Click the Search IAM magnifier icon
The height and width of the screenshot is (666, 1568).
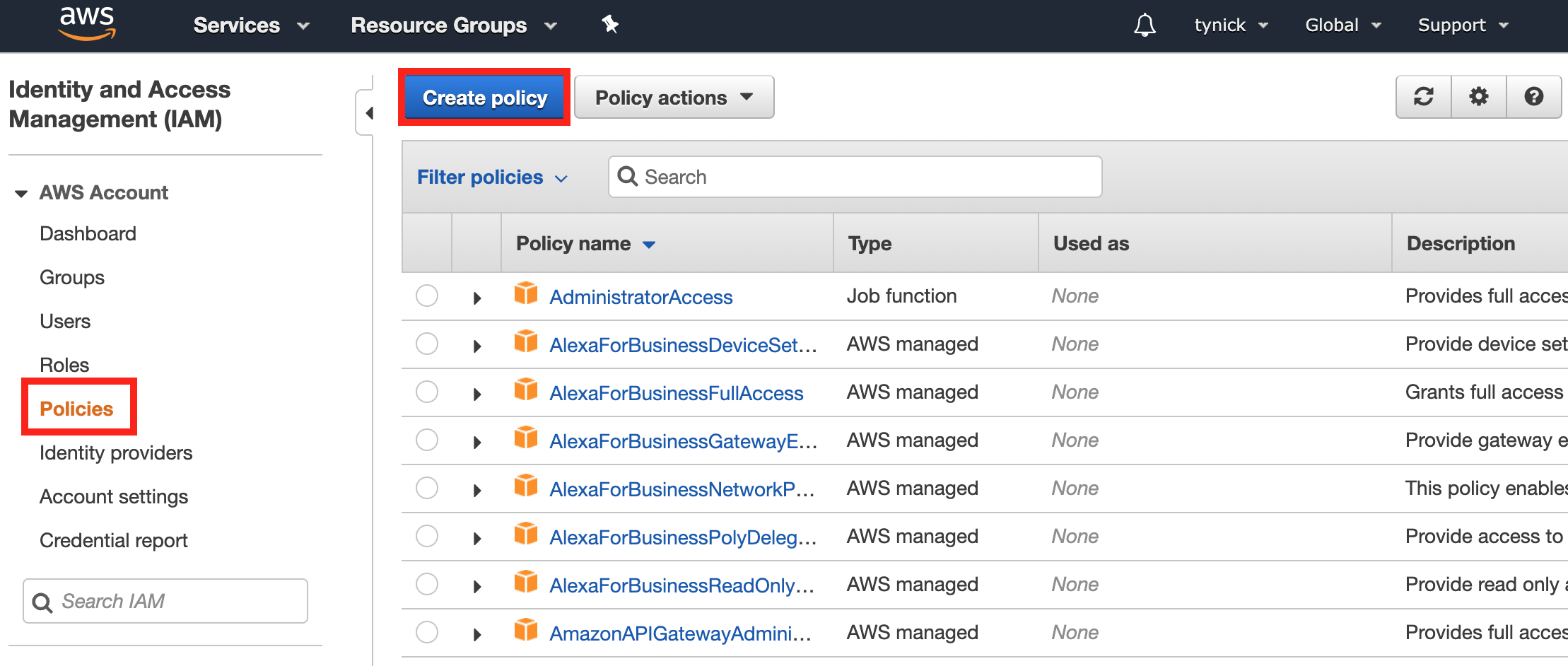click(42, 602)
